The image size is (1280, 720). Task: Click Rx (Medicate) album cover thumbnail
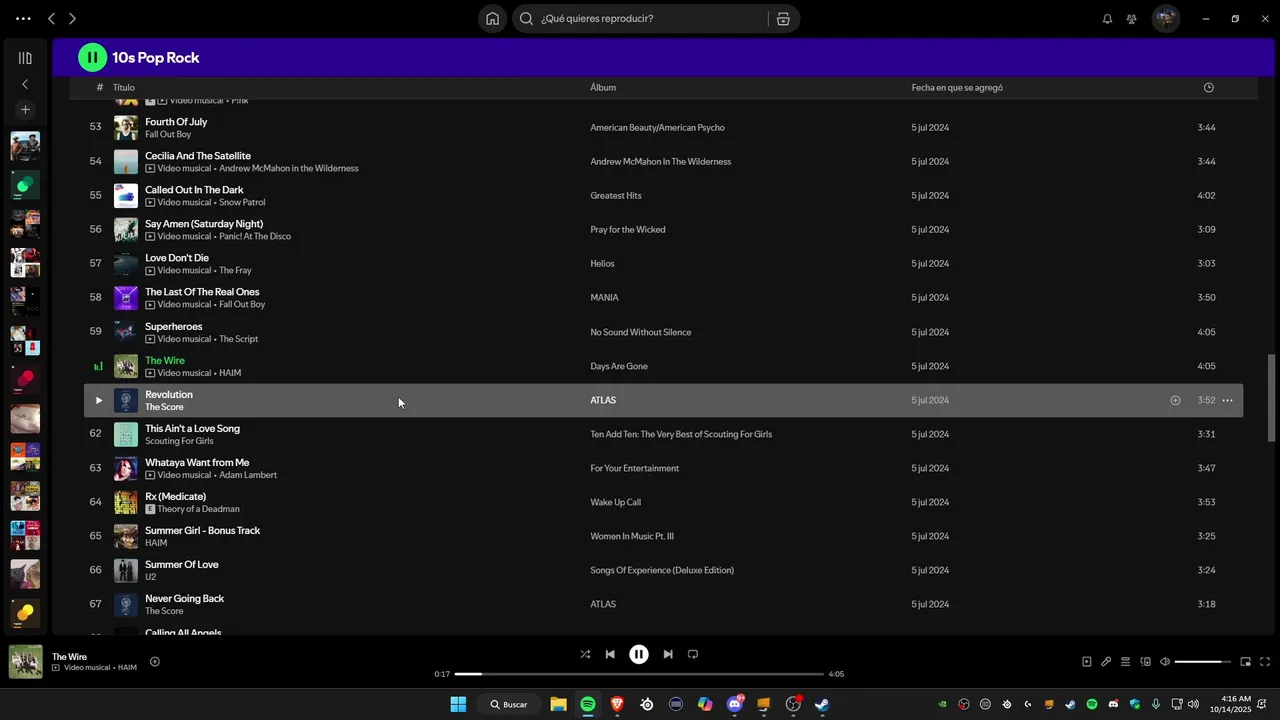126,502
